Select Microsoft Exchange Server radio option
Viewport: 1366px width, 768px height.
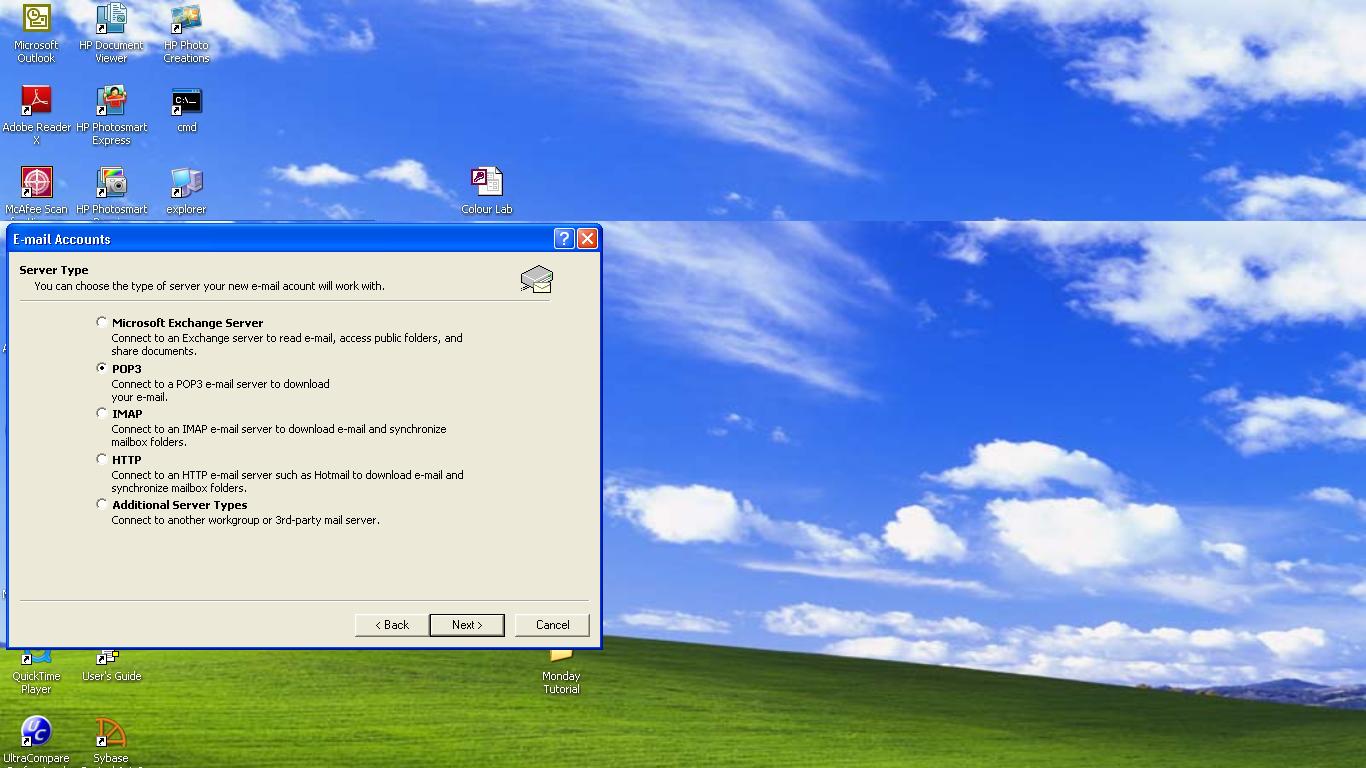click(102, 322)
